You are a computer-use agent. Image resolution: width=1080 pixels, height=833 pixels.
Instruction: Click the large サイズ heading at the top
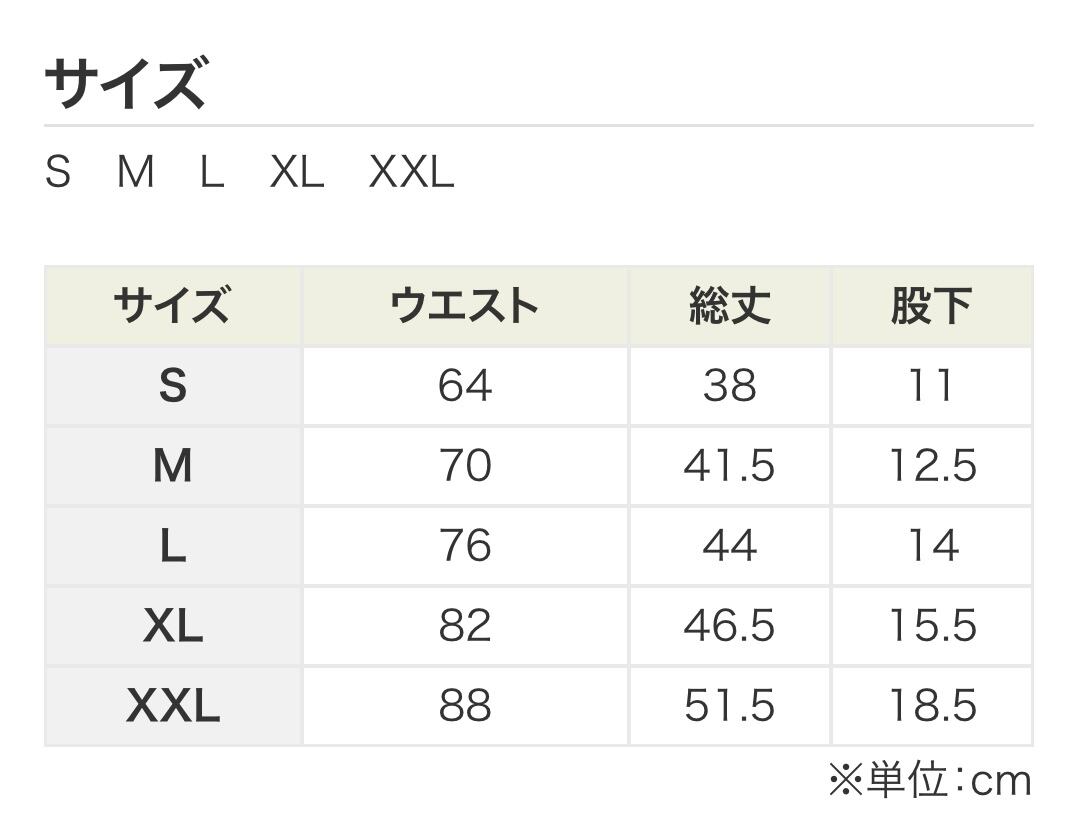pos(125,84)
